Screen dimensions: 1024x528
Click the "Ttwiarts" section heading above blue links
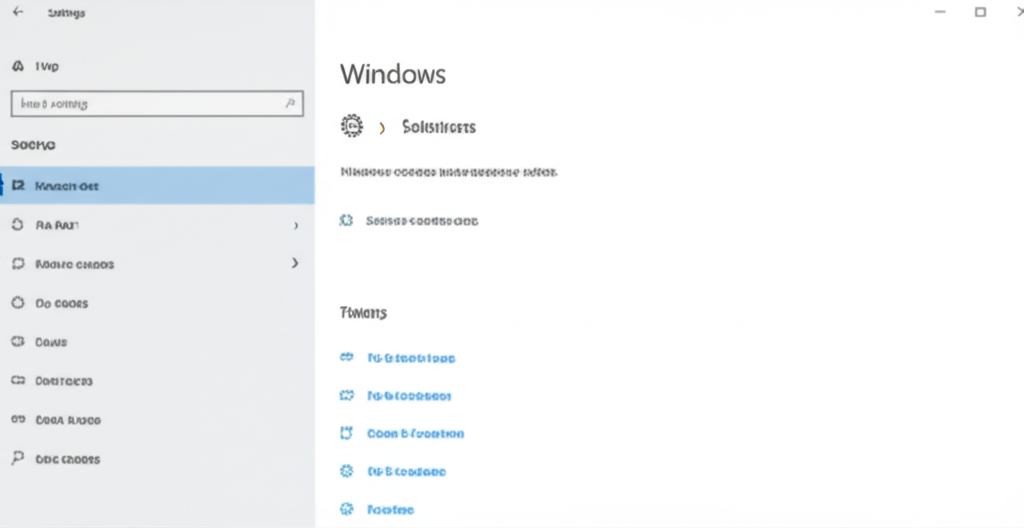[363, 312]
